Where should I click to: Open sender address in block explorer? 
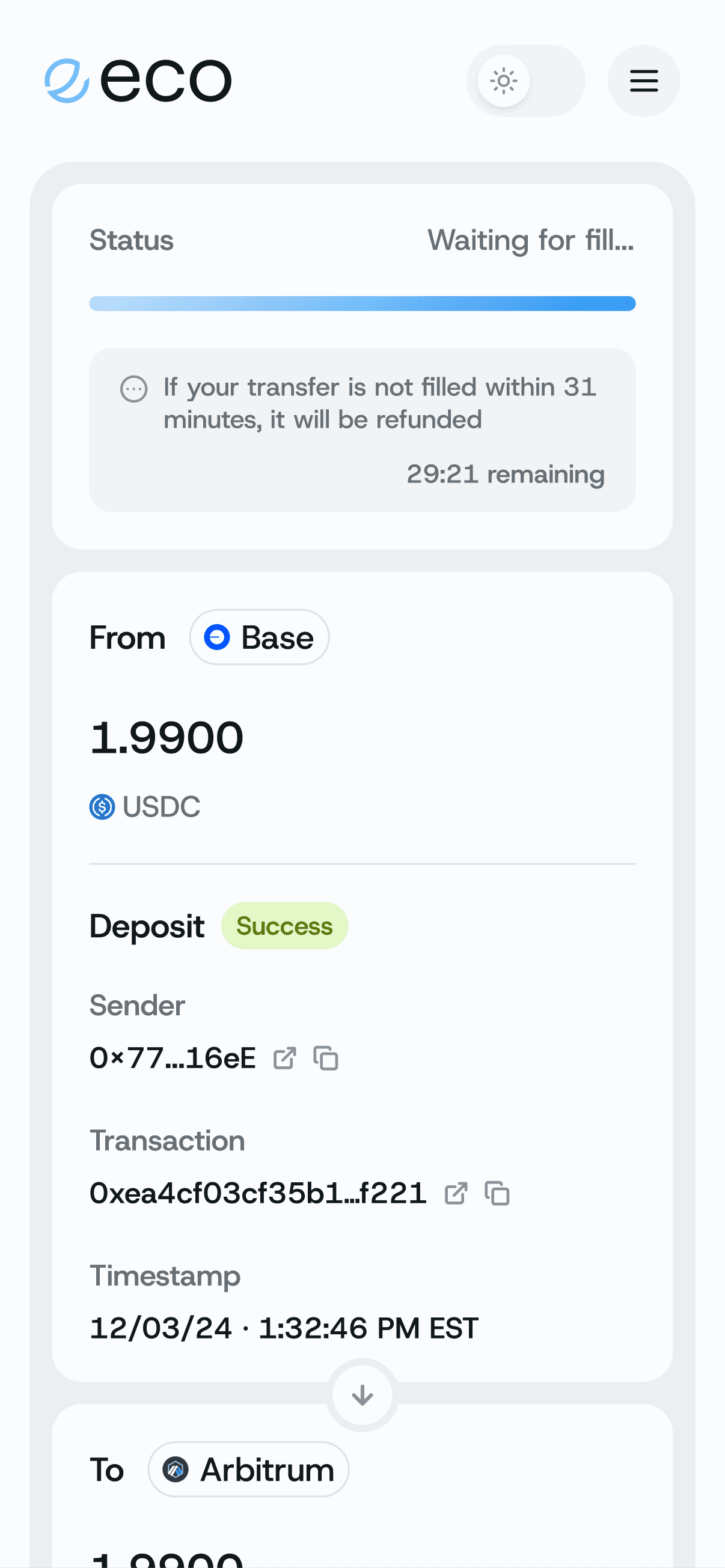click(284, 1059)
